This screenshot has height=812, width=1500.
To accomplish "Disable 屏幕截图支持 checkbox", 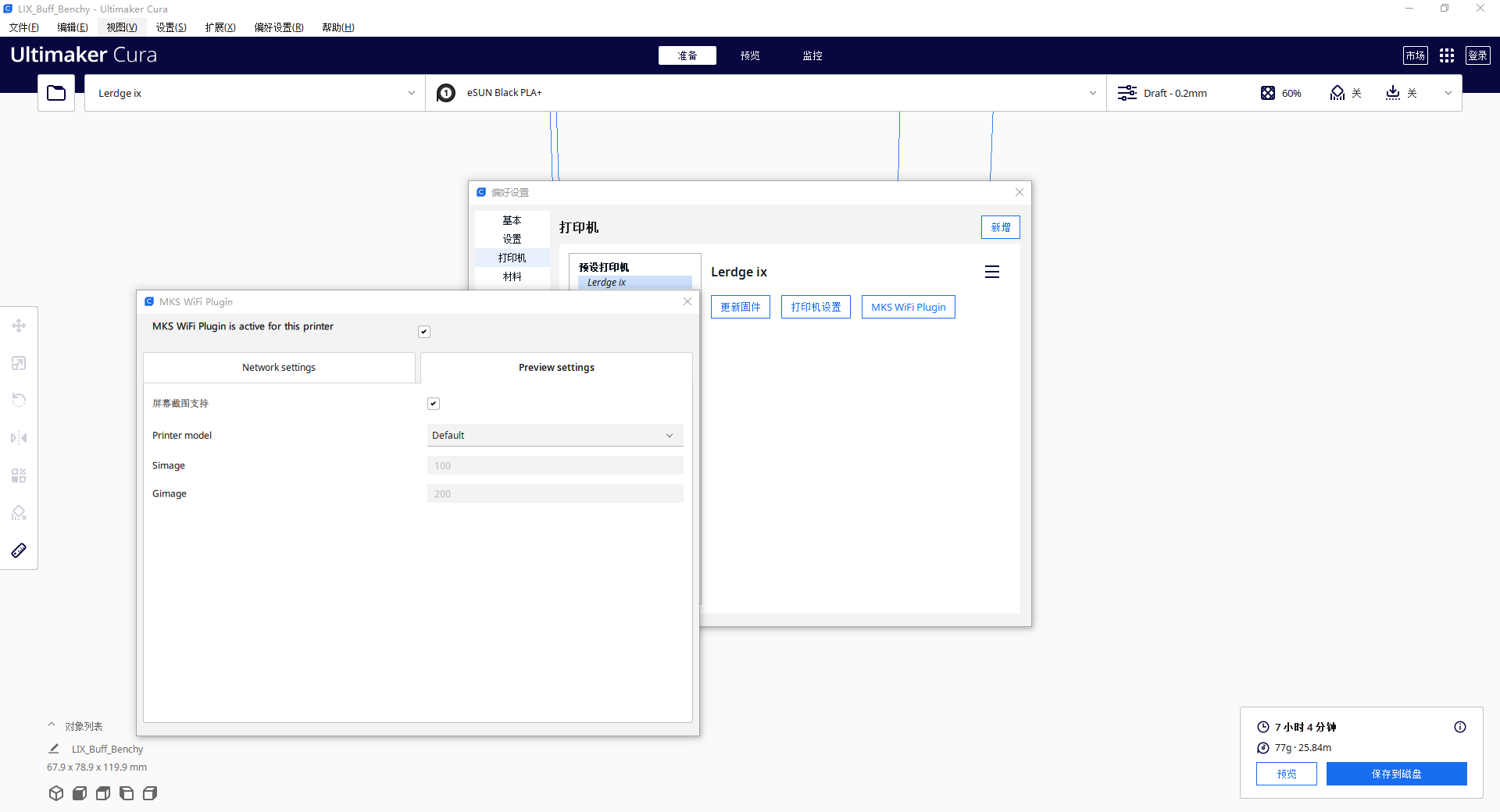I will (x=433, y=403).
